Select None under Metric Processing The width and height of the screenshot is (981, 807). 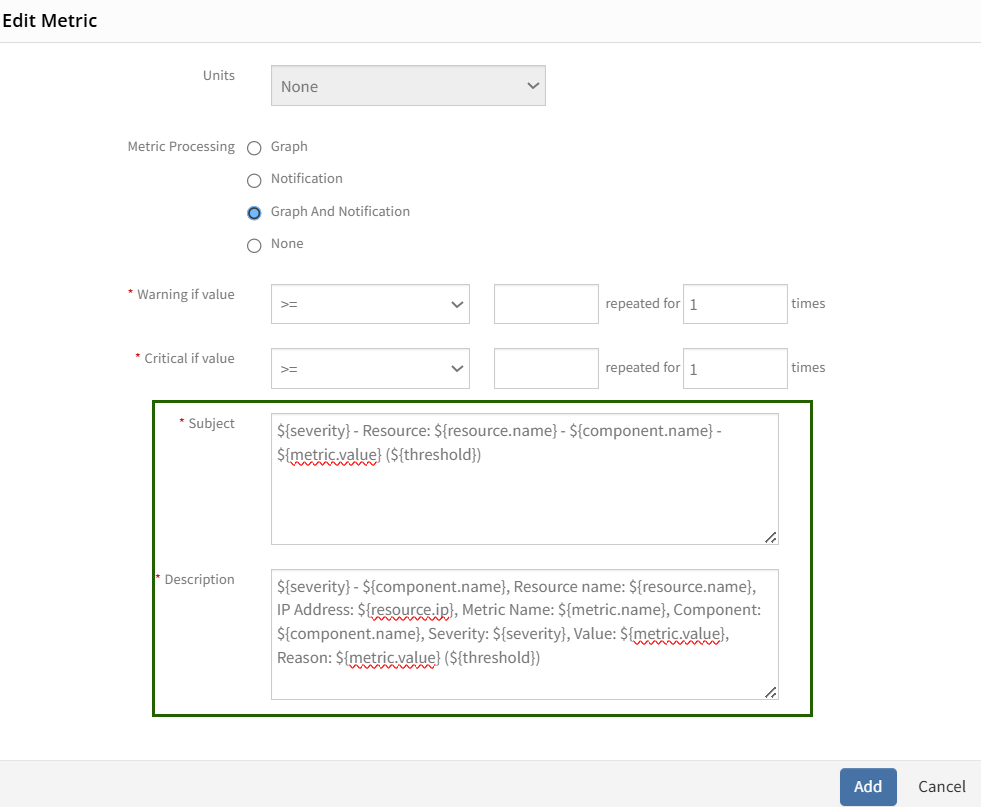254,246
